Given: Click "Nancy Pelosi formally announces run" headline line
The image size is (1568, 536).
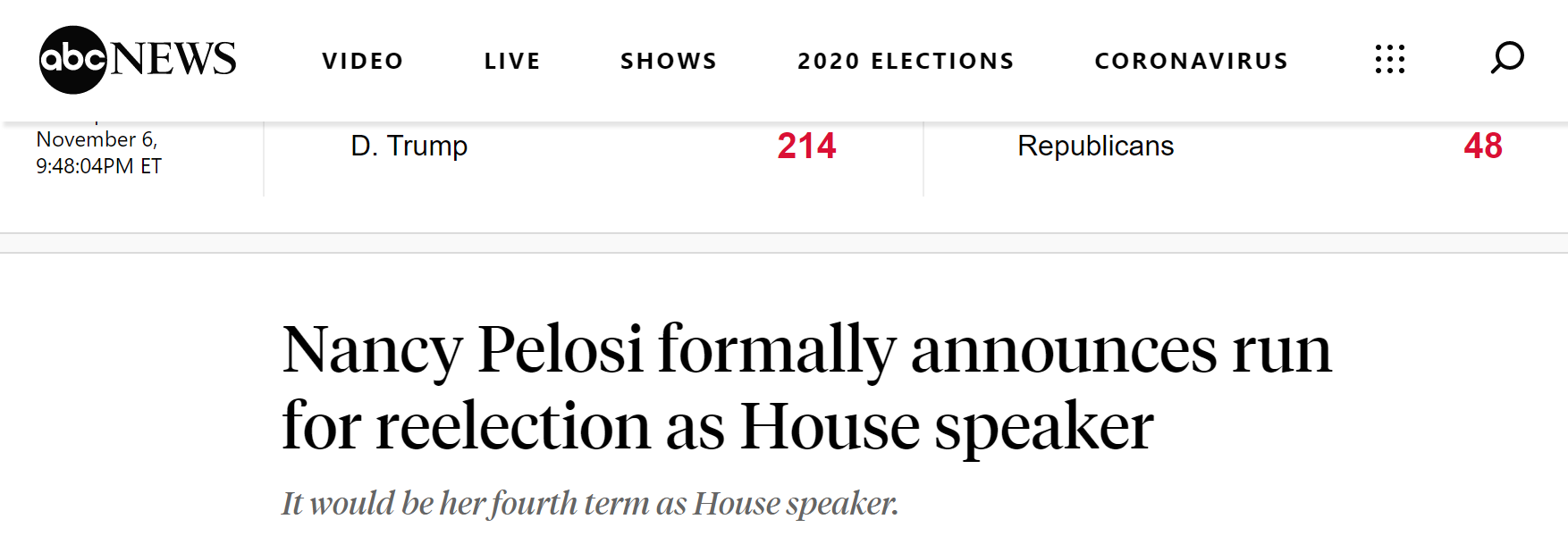Looking at the screenshot, I should (806, 349).
